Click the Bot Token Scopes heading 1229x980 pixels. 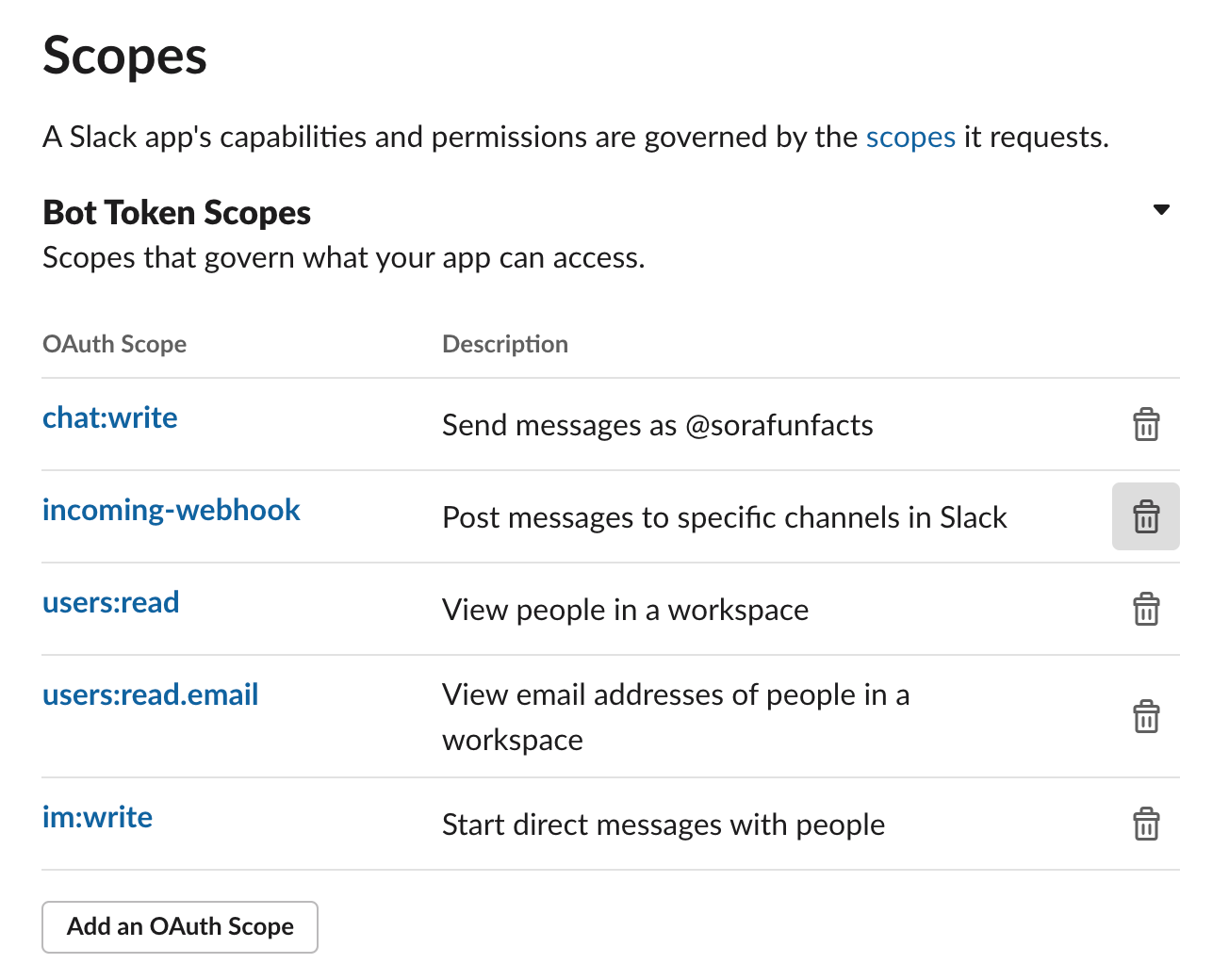(x=177, y=213)
